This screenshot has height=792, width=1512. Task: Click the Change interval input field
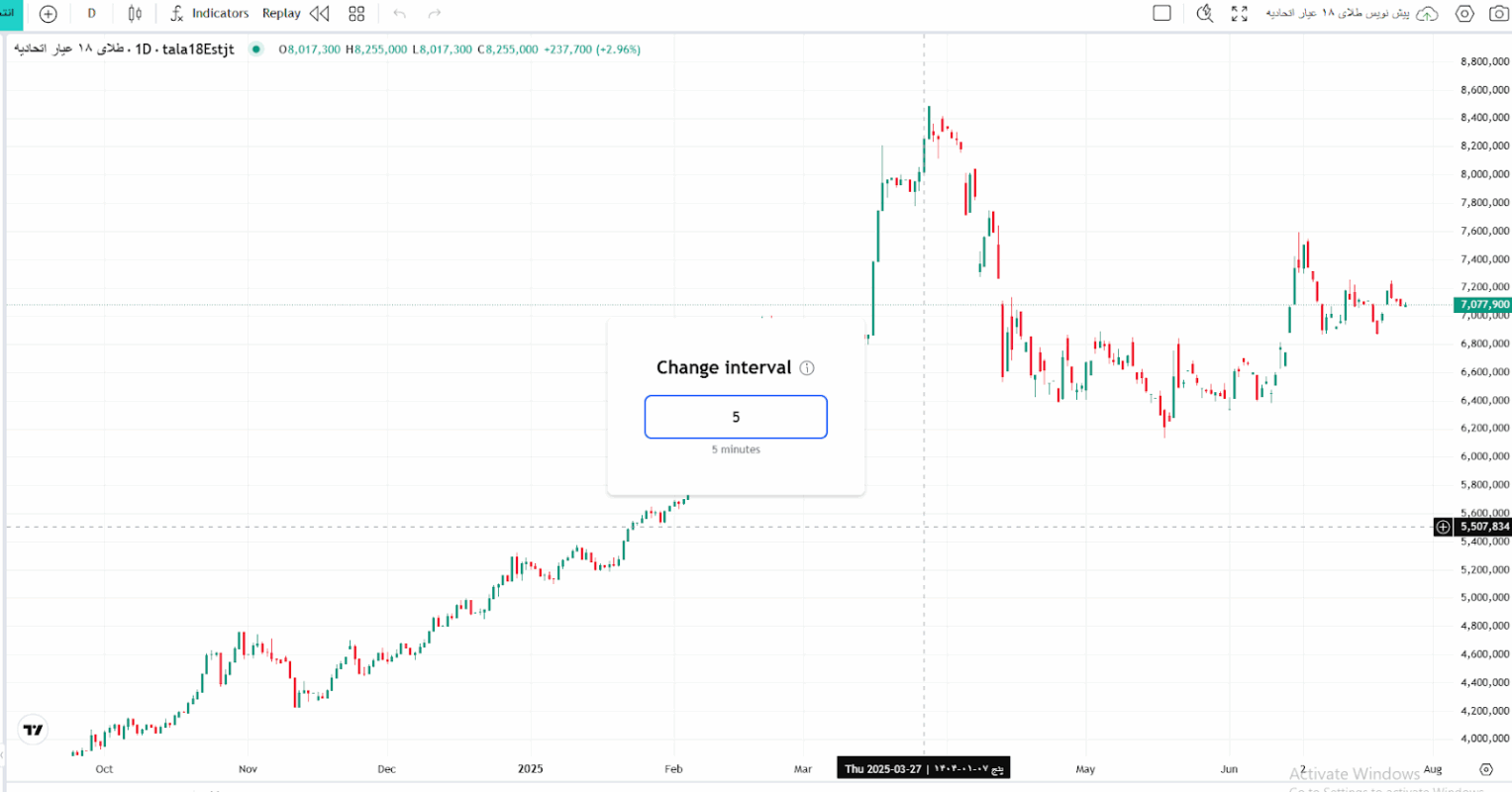pos(736,417)
